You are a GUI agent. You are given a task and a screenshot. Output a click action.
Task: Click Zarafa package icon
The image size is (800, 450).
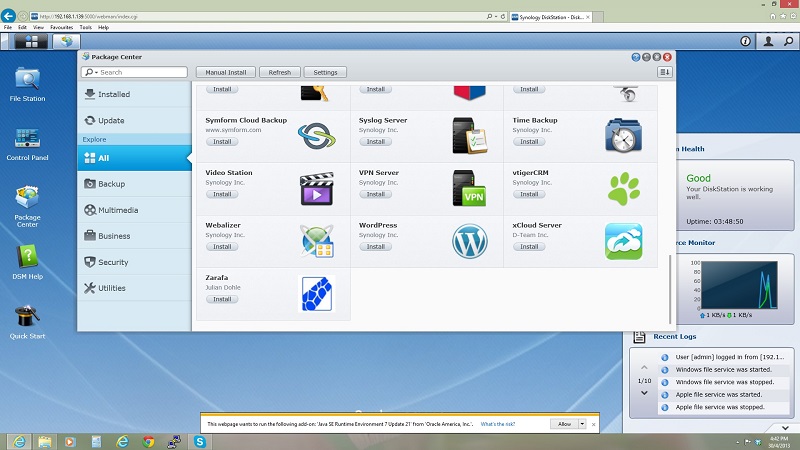(316, 293)
